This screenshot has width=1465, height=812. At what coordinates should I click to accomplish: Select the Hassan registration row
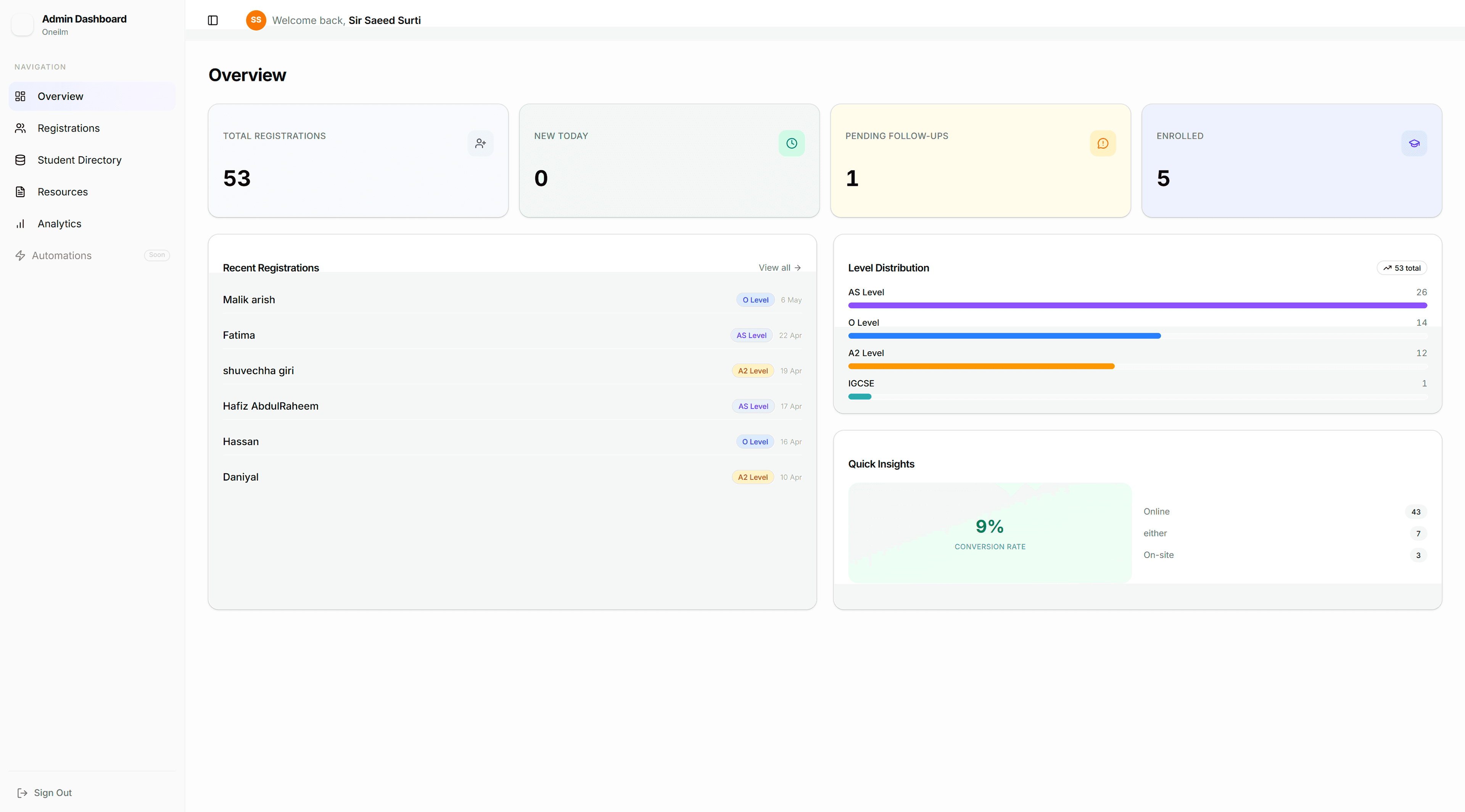click(512, 442)
